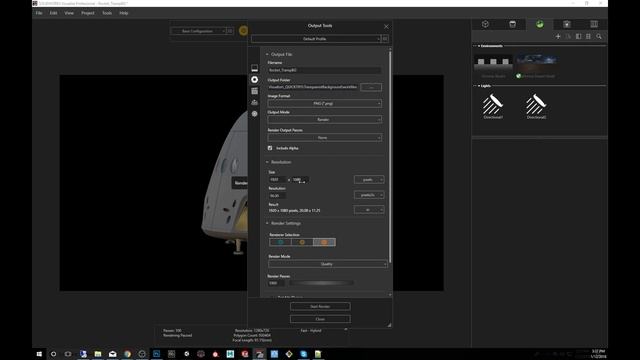The image size is (640, 360).
Task: Open the Animation output mode in sidebar
Action: click(254, 91)
